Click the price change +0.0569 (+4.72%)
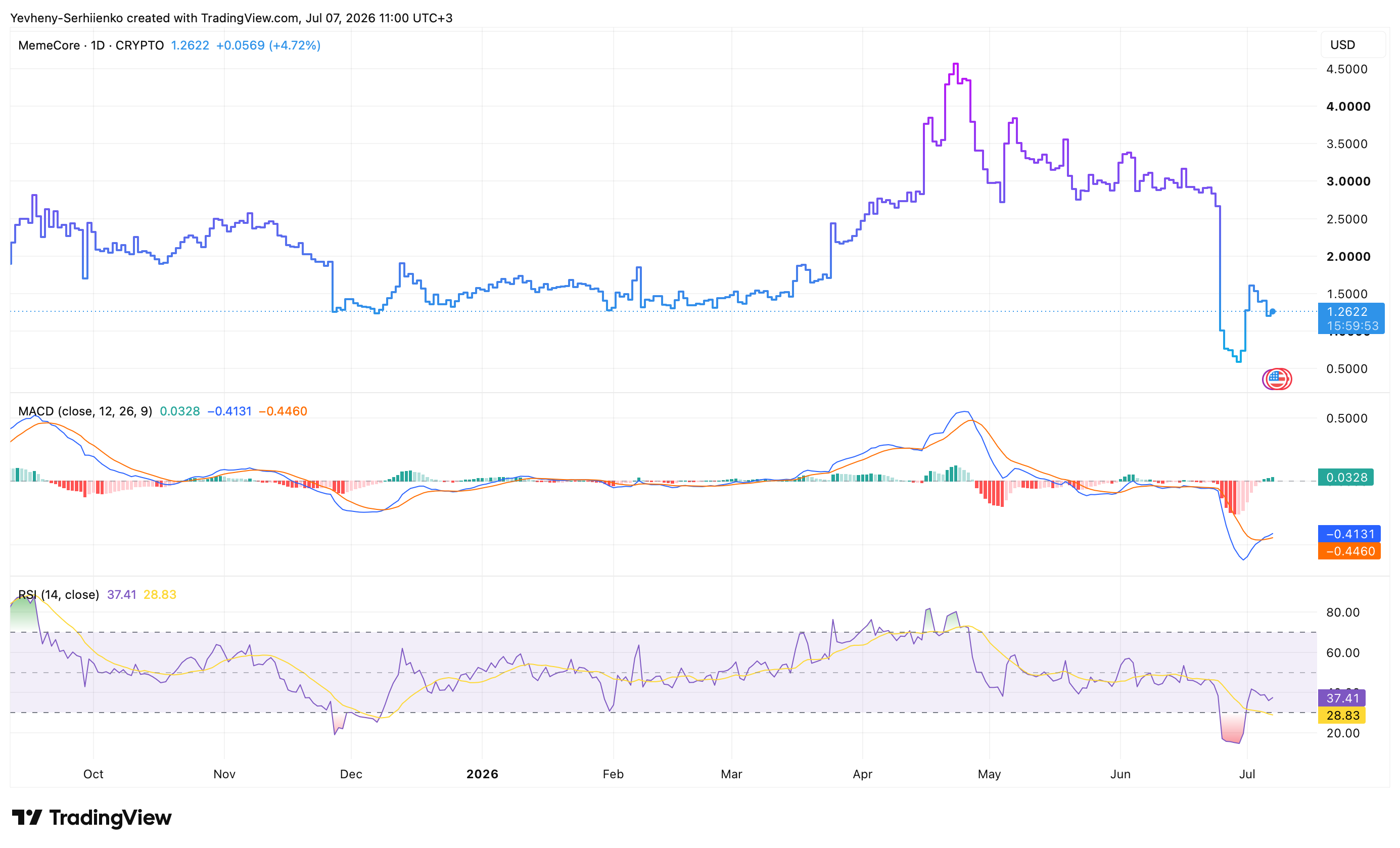Screen dimensions: 1400x848 click(x=268, y=45)
